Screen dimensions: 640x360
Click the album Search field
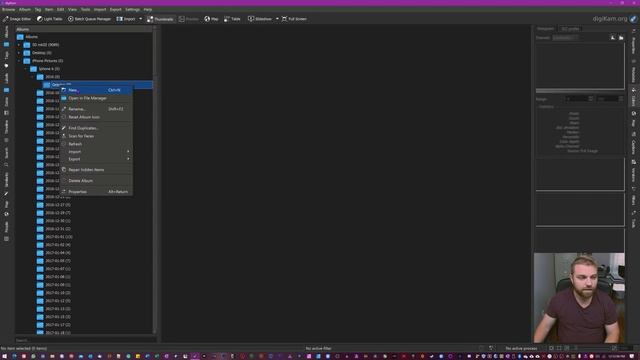coord(86,340)
